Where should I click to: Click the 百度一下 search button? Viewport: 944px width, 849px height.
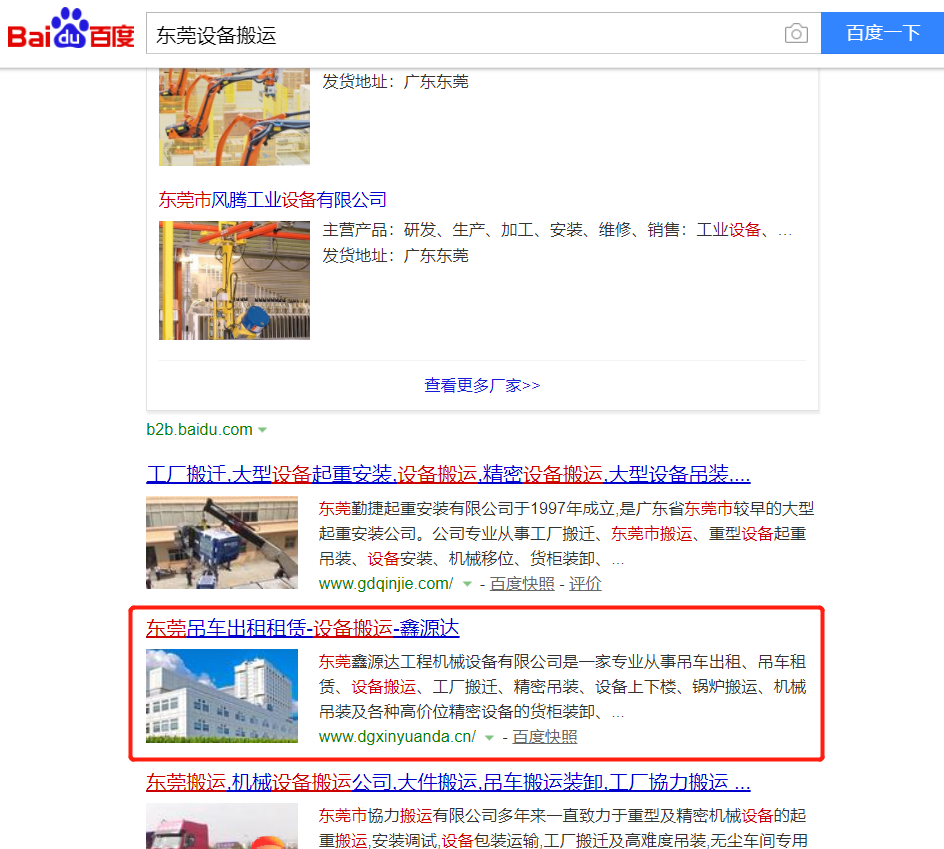pos(883,33)
